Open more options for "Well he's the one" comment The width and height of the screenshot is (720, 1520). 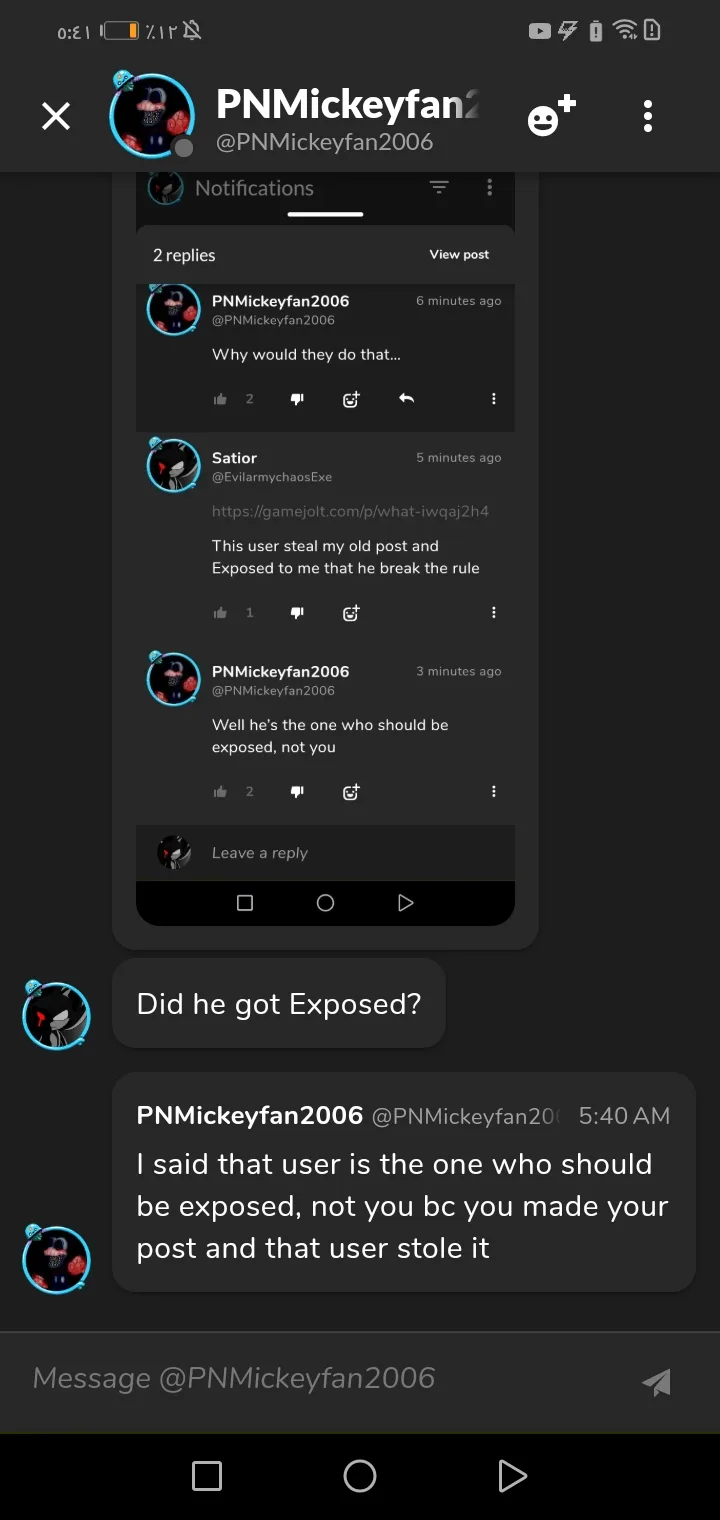(x=493, y=791)
